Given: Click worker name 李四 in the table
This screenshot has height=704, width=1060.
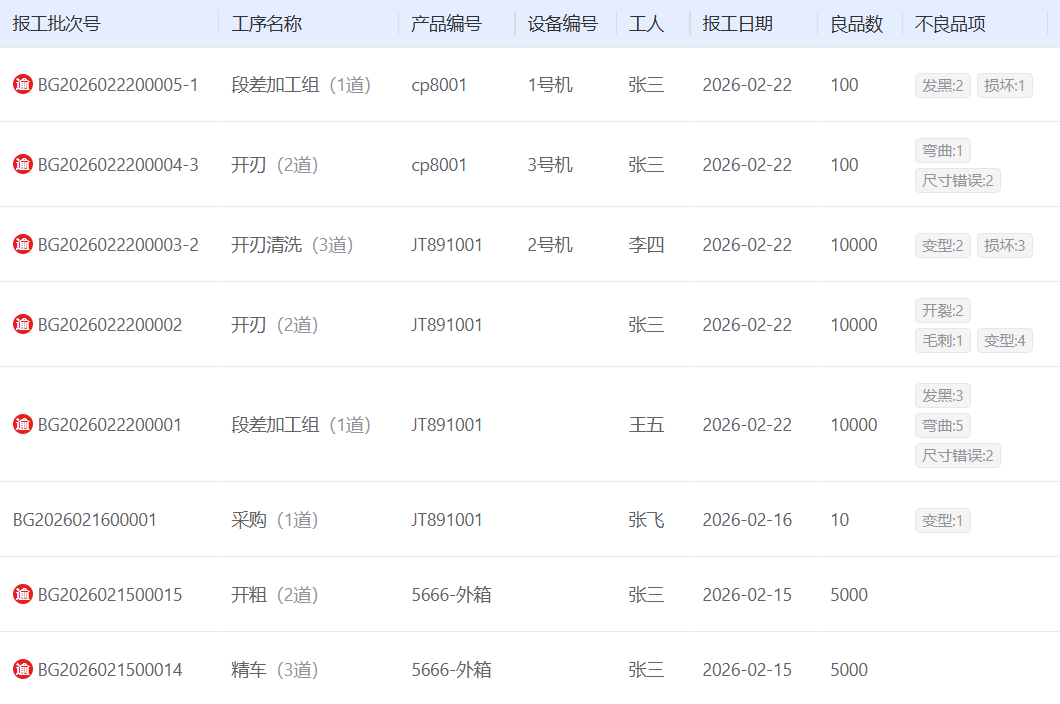Looking at the screenshot, I should click(646, 245).
